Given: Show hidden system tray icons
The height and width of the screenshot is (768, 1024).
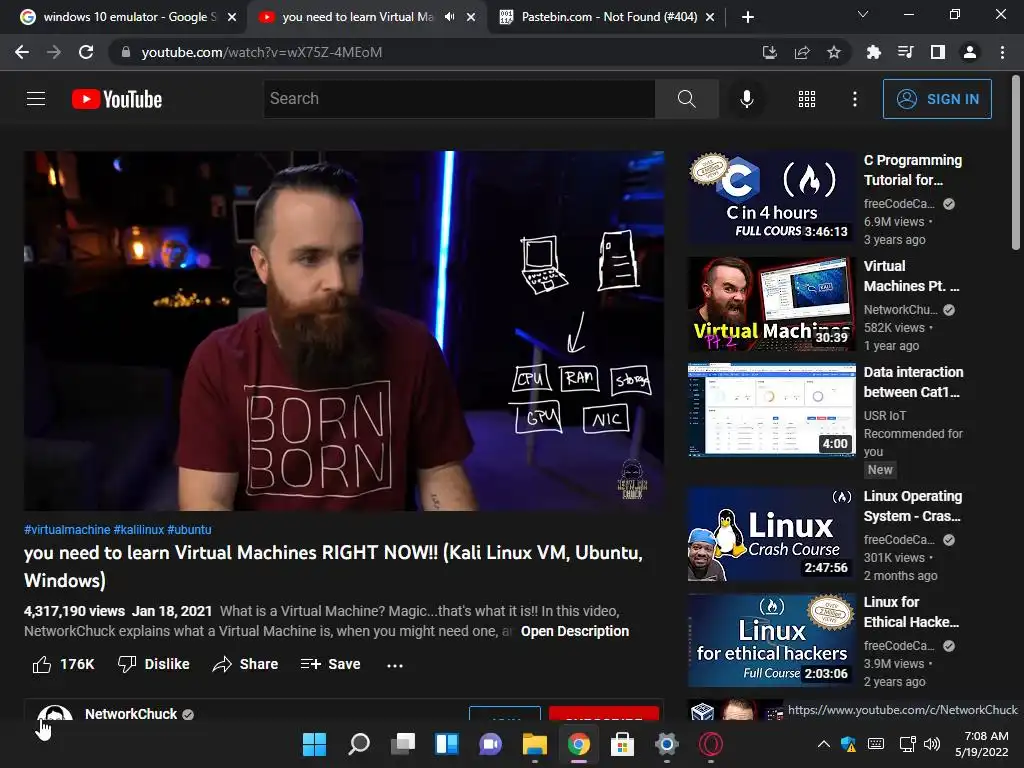Looking at the screenshot, I should point(824,744).
